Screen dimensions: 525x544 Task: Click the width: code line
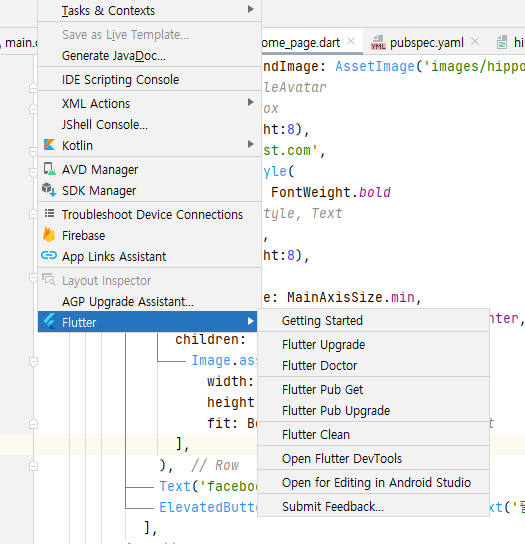coord(231,381)
